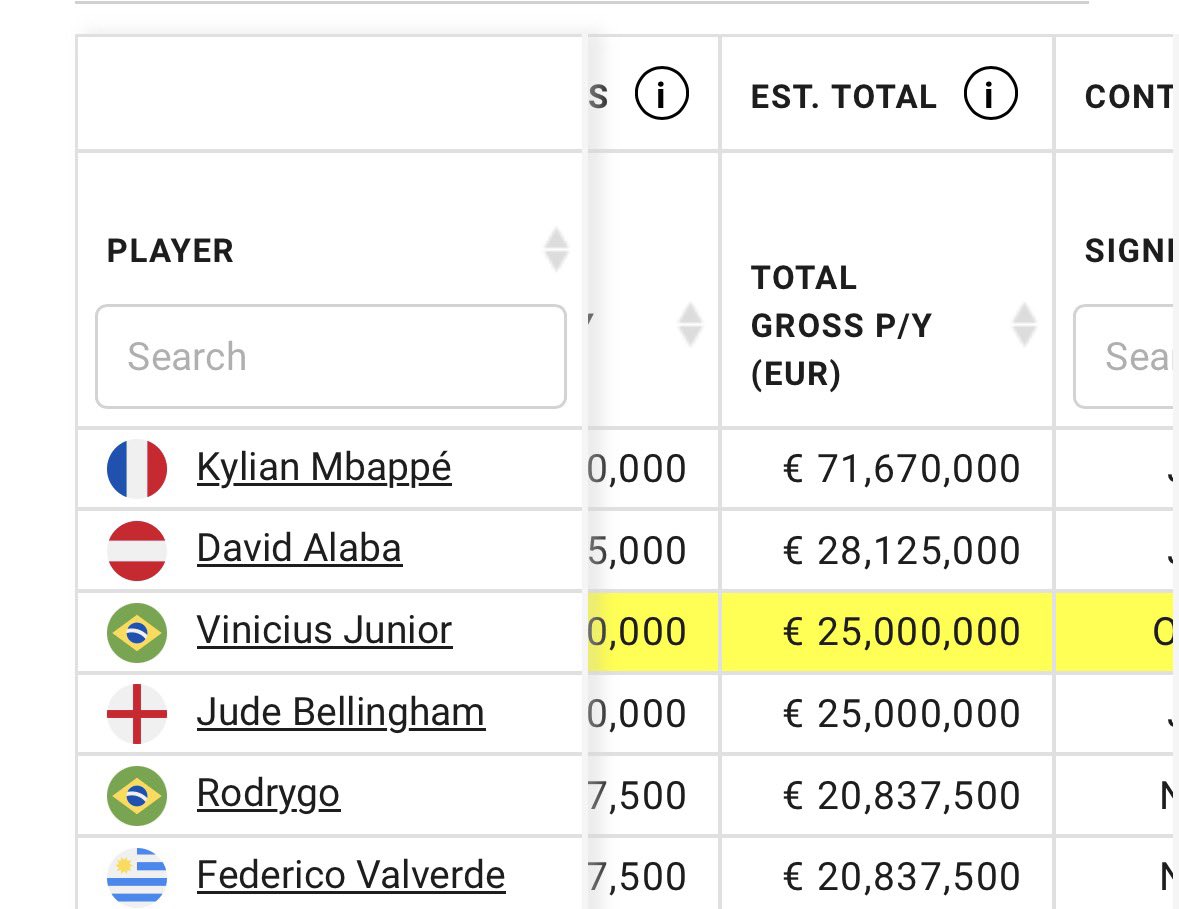The height and width of the screenshot is (909, 1179).
Task: Sort table by PLAYER column arrows
Action: (556, 249)
